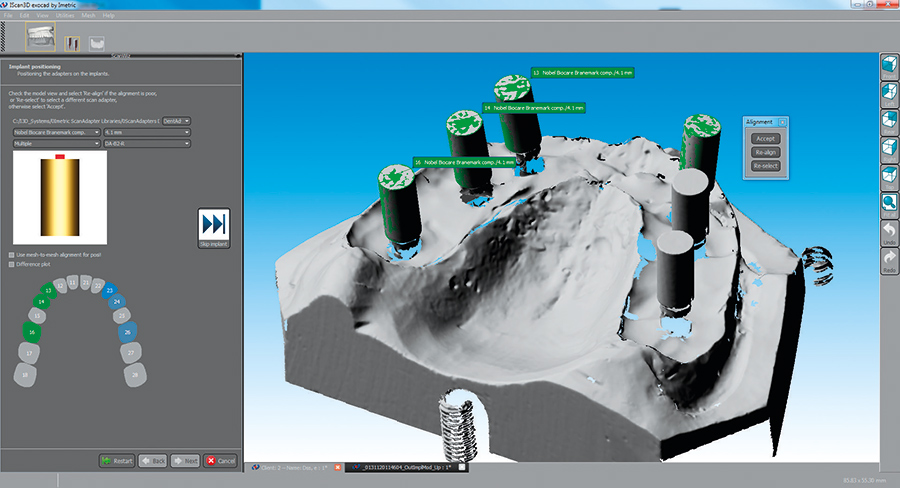Screen dimensions: 900x488
Task: Select the jaw scan toolbar icon
Action: pos(97,43)
